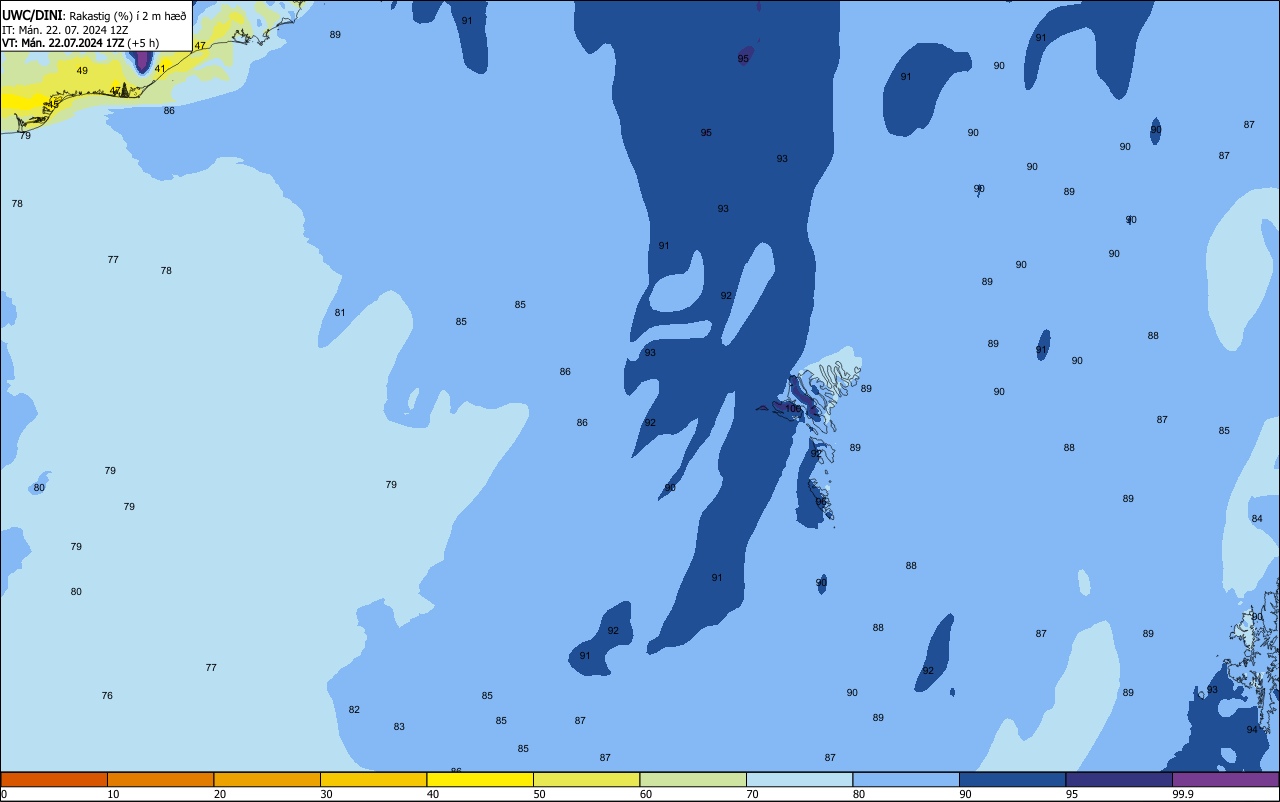Click the '100' humidity value on the islands
Viewport: 1280px width, 802px height.
793,408
